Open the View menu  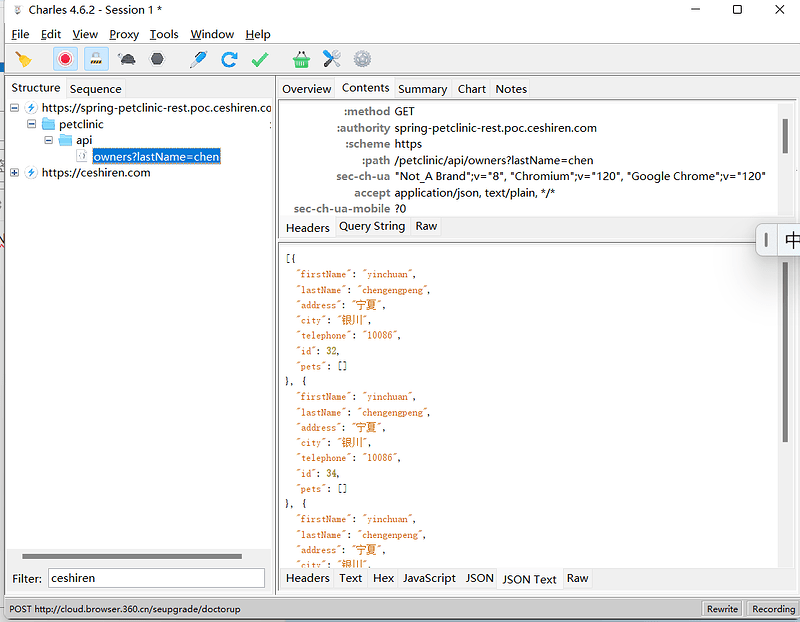coord(85,34)
